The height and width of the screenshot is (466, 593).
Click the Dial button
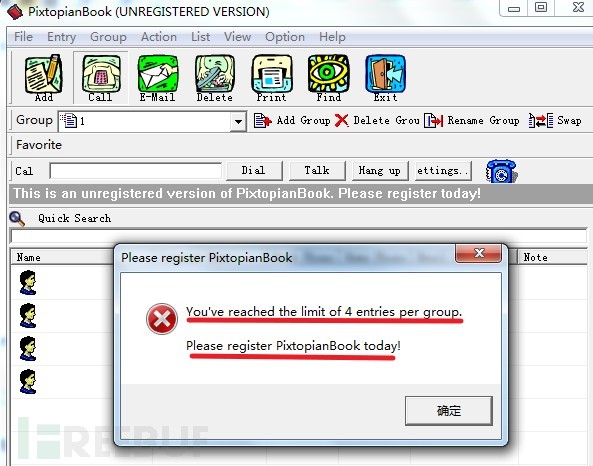(x=254, y=171)
